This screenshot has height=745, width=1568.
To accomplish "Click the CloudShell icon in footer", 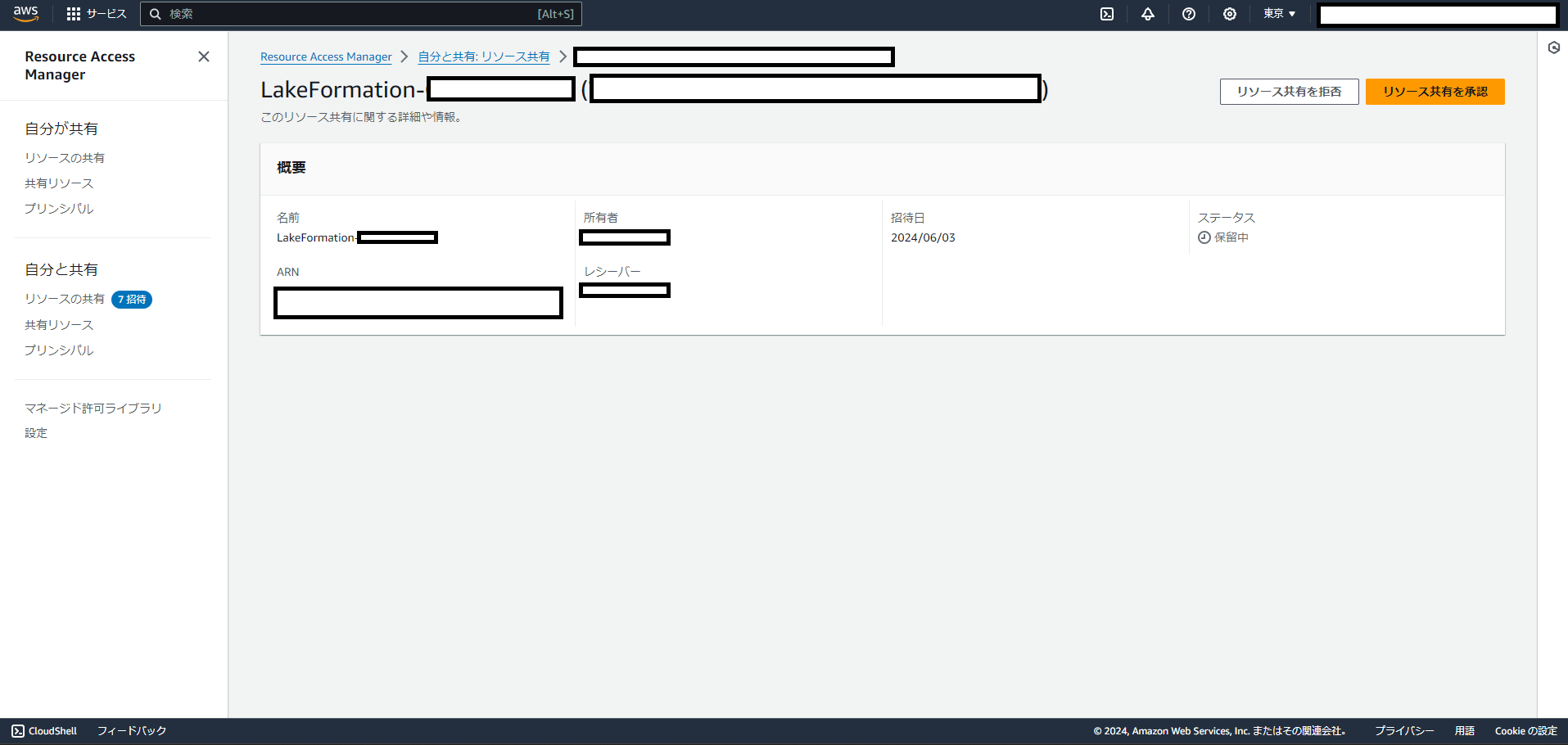I will 18,731.
